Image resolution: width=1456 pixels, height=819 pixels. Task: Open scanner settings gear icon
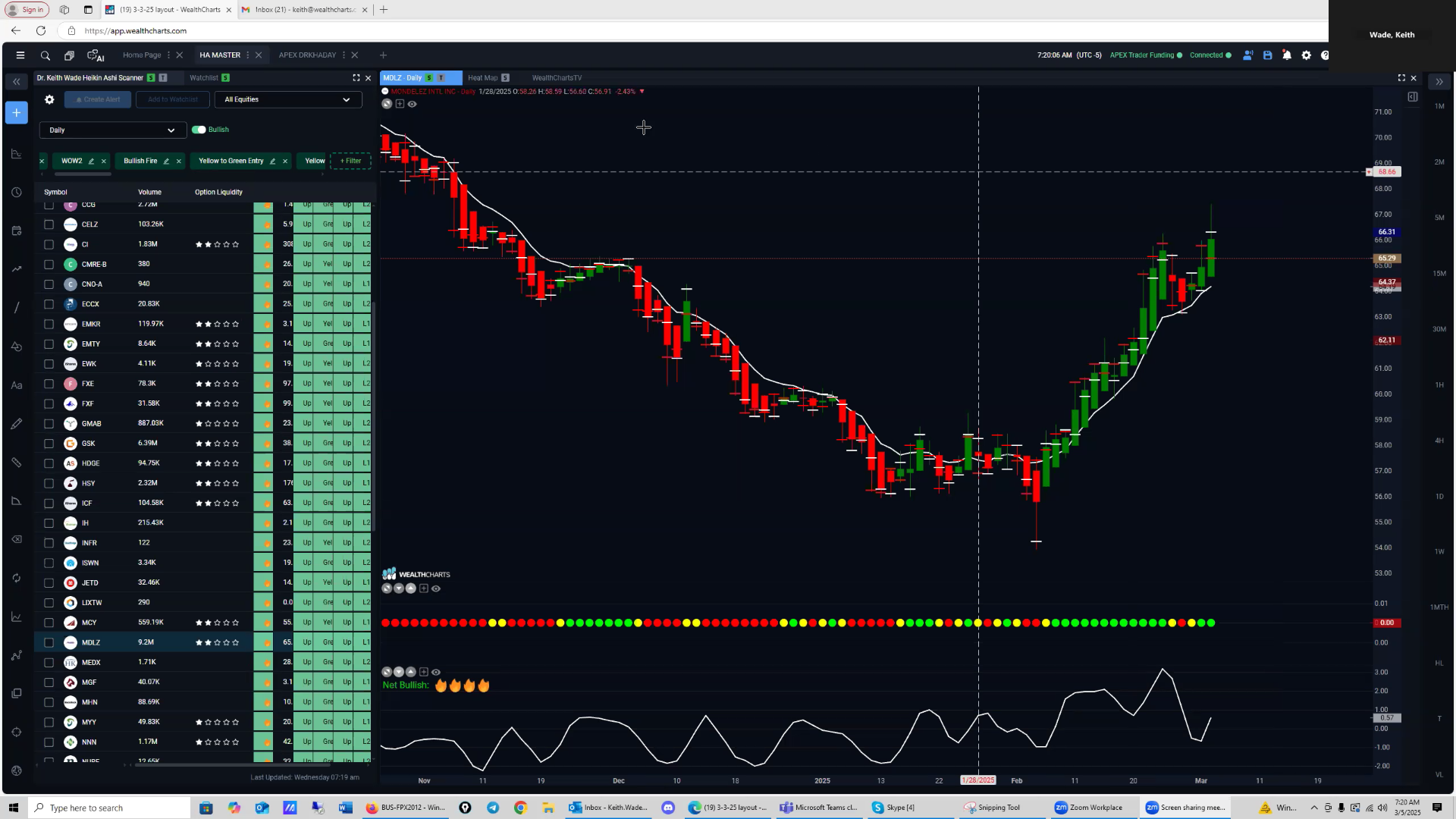pos(49,99)
